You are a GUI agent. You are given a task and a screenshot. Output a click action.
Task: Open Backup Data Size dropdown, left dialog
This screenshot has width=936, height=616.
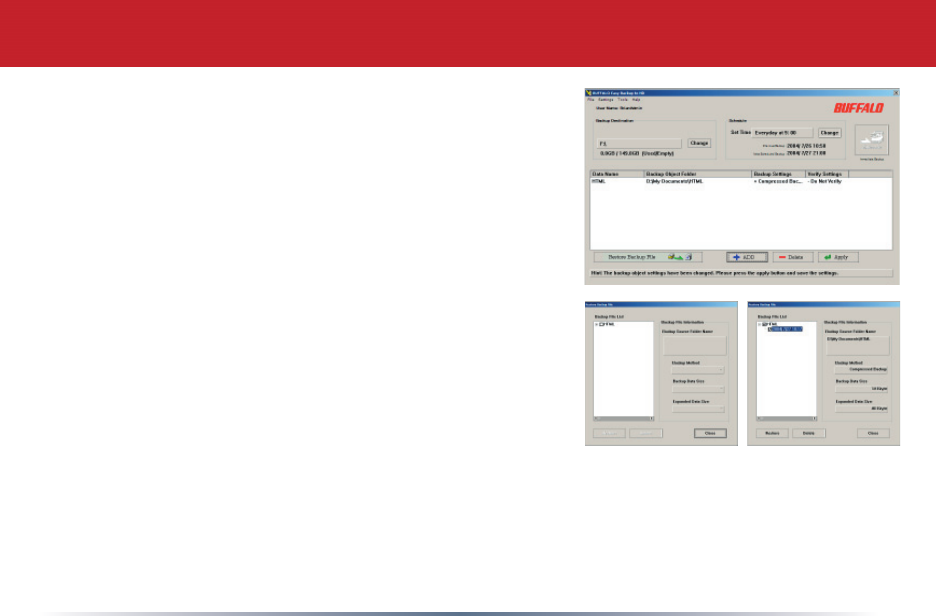[698, 389]
